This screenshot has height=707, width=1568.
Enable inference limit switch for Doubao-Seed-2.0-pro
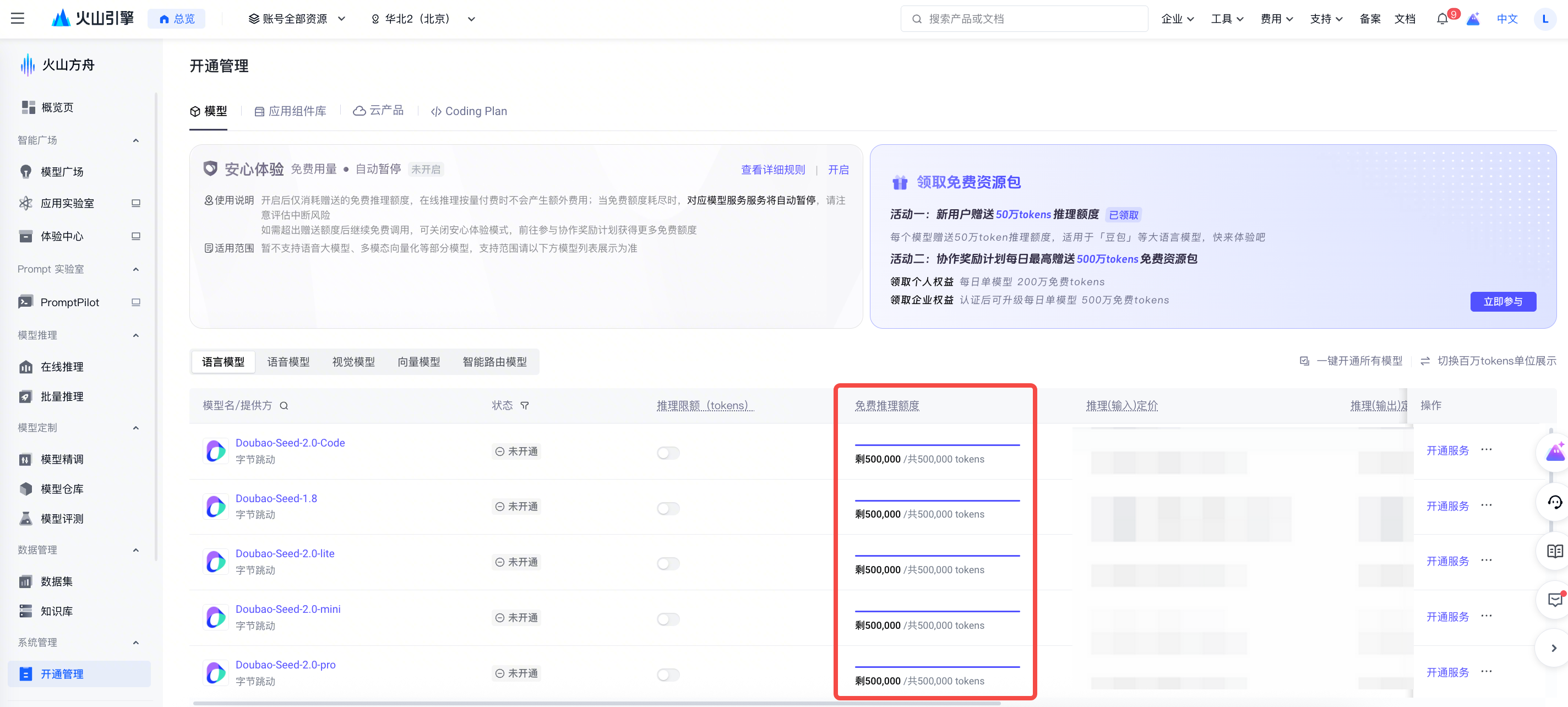click(x=668, y=674)
